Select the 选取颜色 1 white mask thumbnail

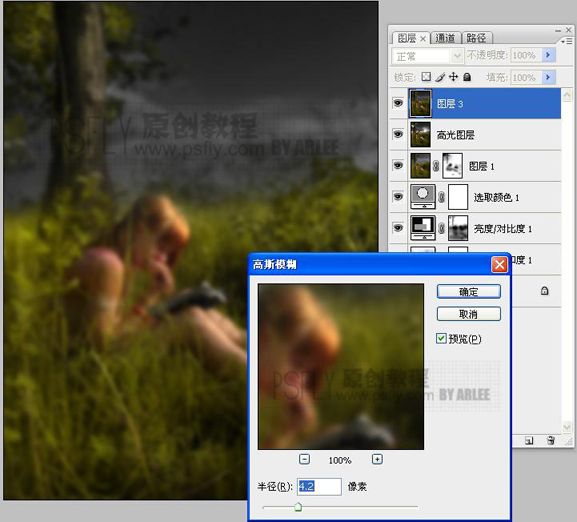(458, 197)
